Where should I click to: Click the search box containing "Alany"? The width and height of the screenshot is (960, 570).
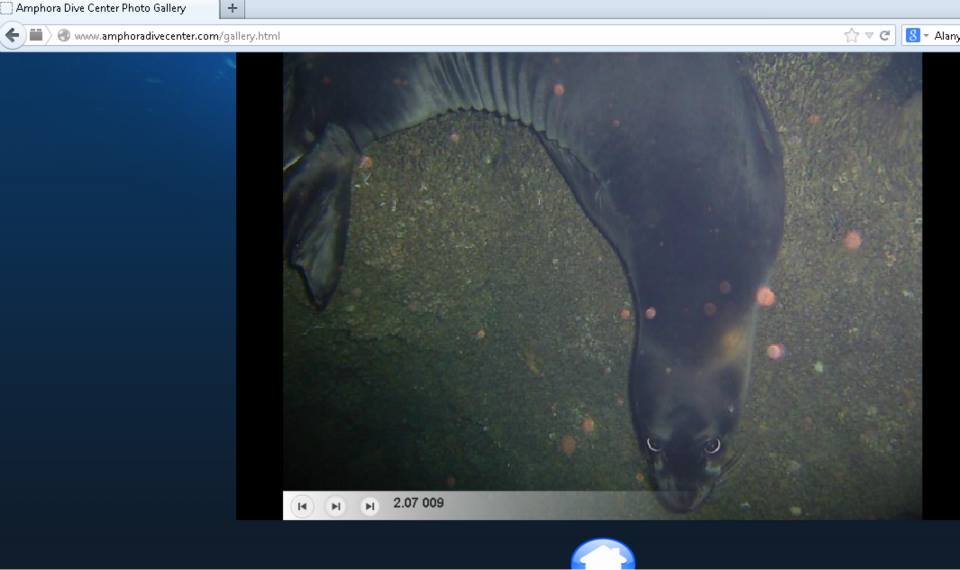tap(946, 36)
